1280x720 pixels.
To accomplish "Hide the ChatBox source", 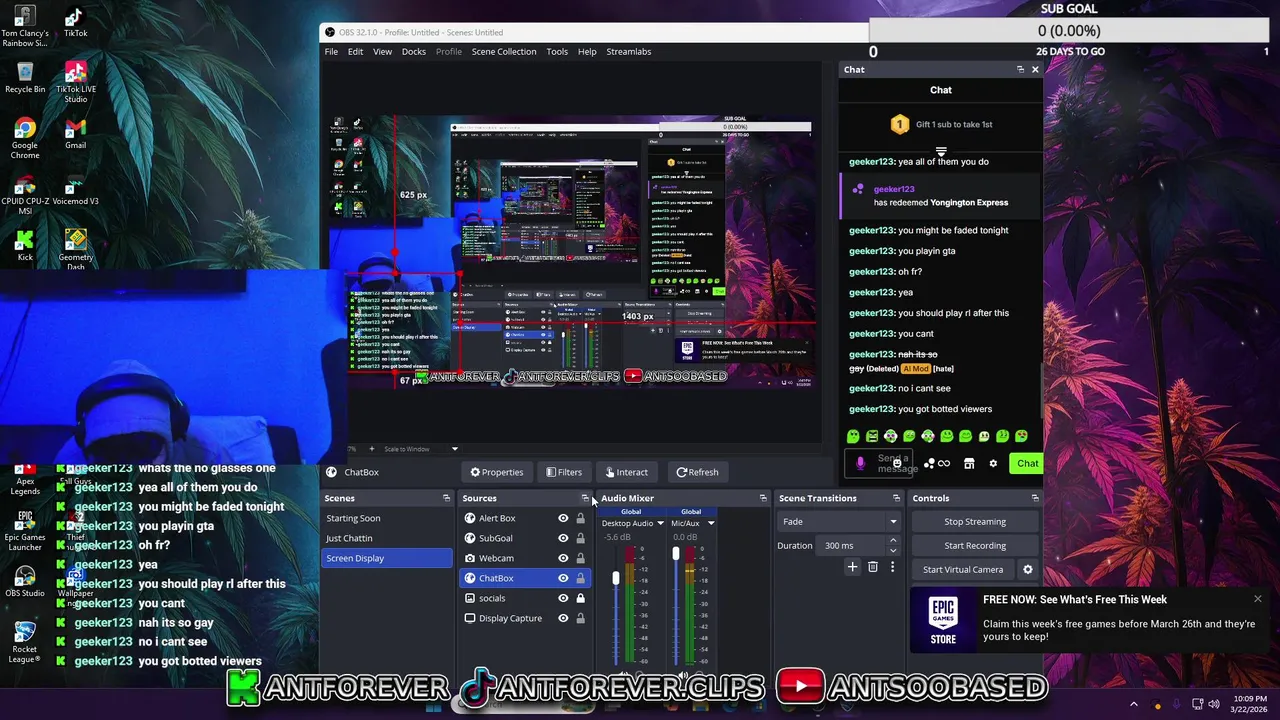I will [x=563, y=578].
